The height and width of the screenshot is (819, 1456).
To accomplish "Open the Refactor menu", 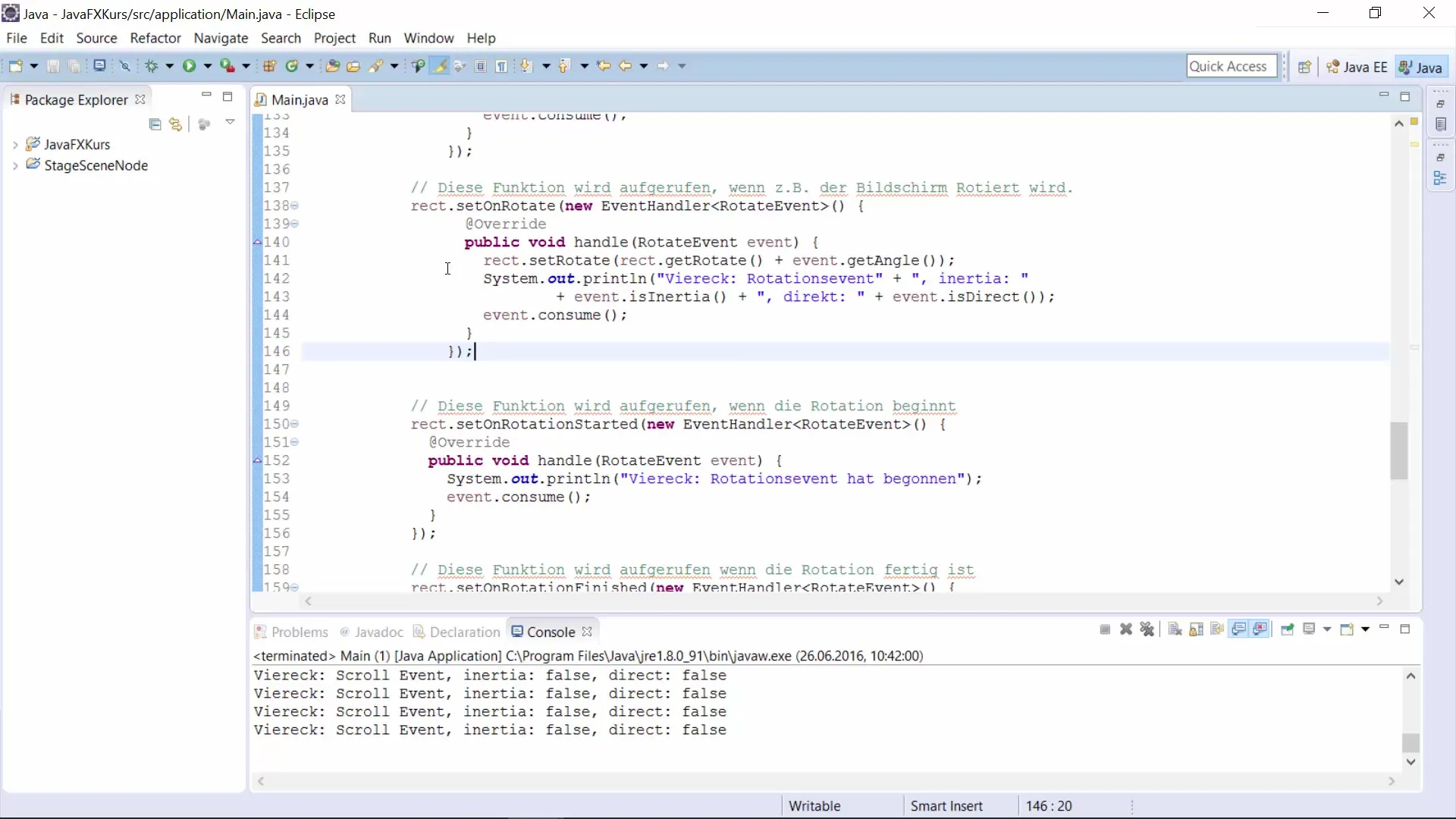I will point(155,38).
